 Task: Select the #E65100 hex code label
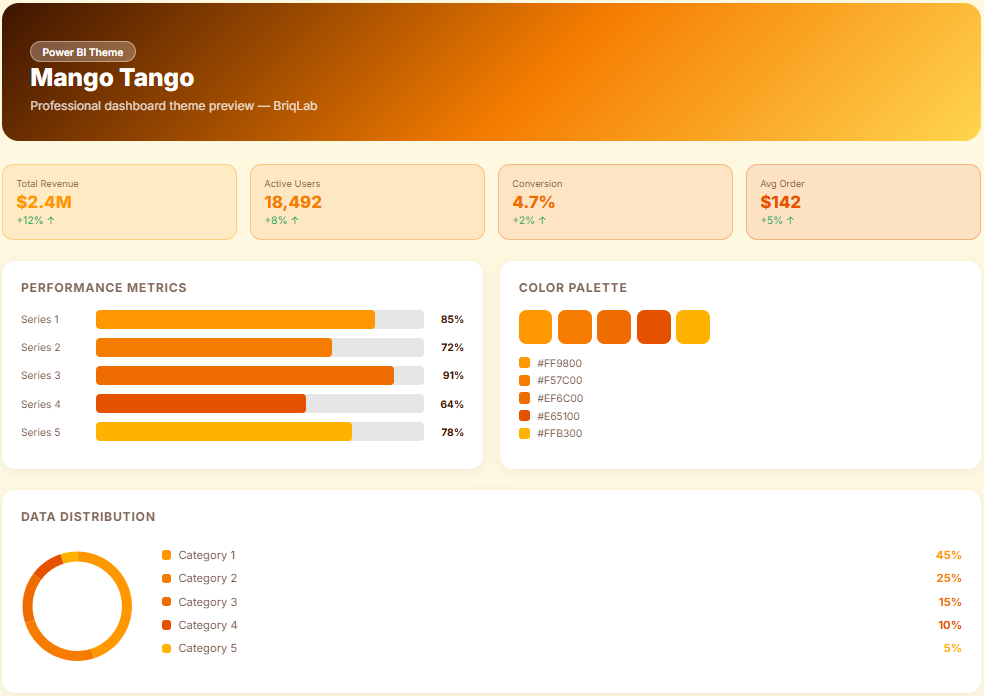[x=558, y=416]
